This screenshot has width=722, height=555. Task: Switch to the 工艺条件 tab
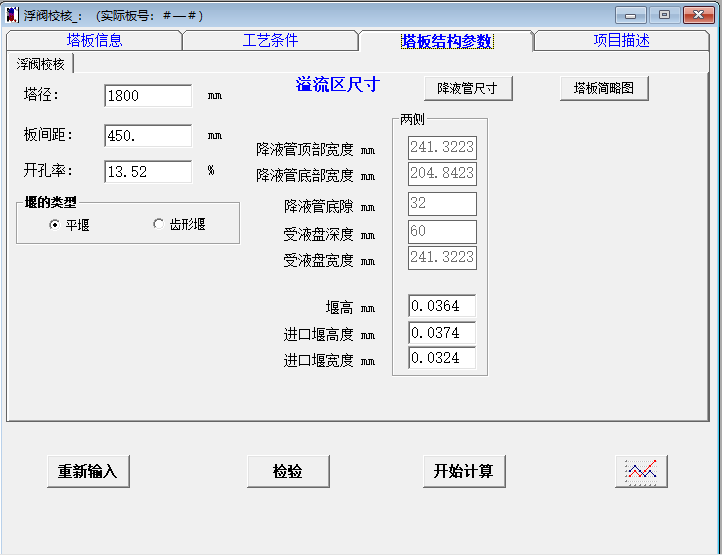[x=270, y=41]
